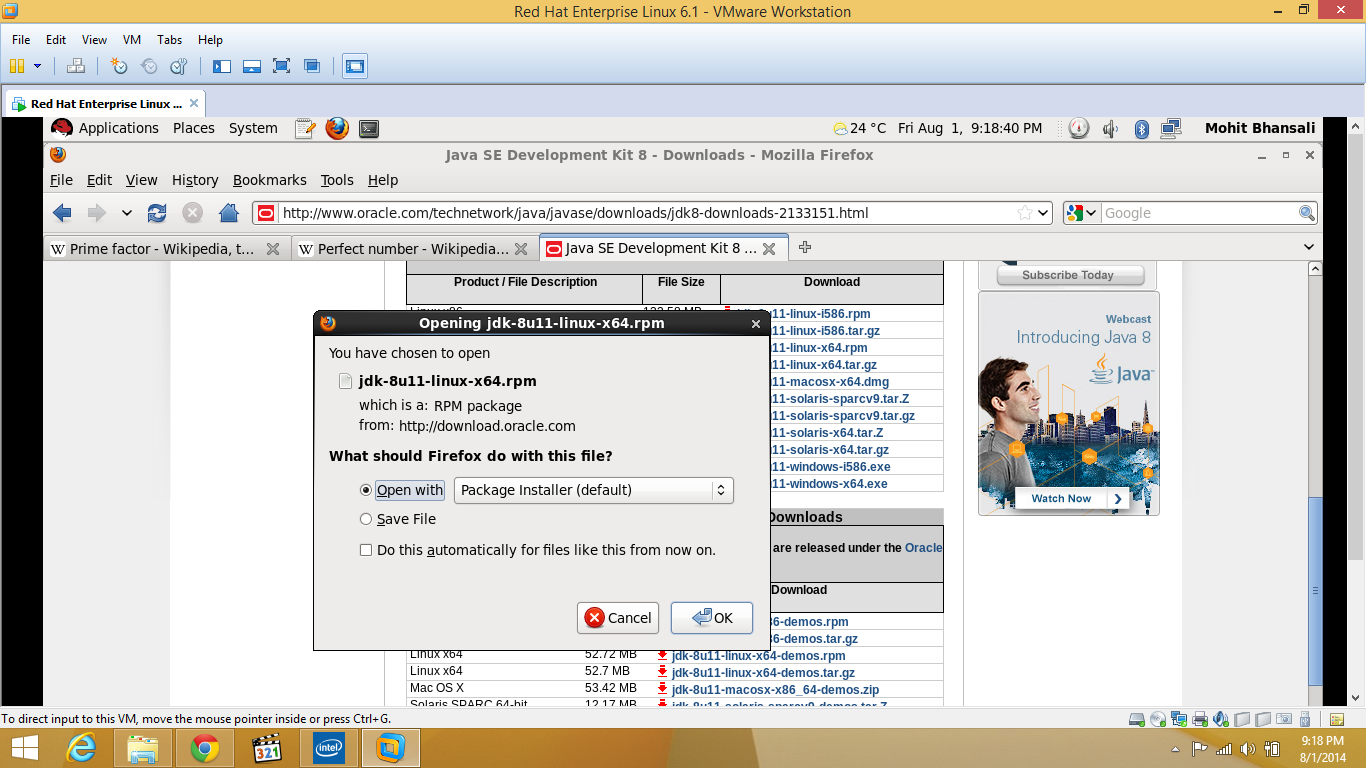
Task: Click the console view icon in the VMware toolbar
Action: tap(354, 66)
